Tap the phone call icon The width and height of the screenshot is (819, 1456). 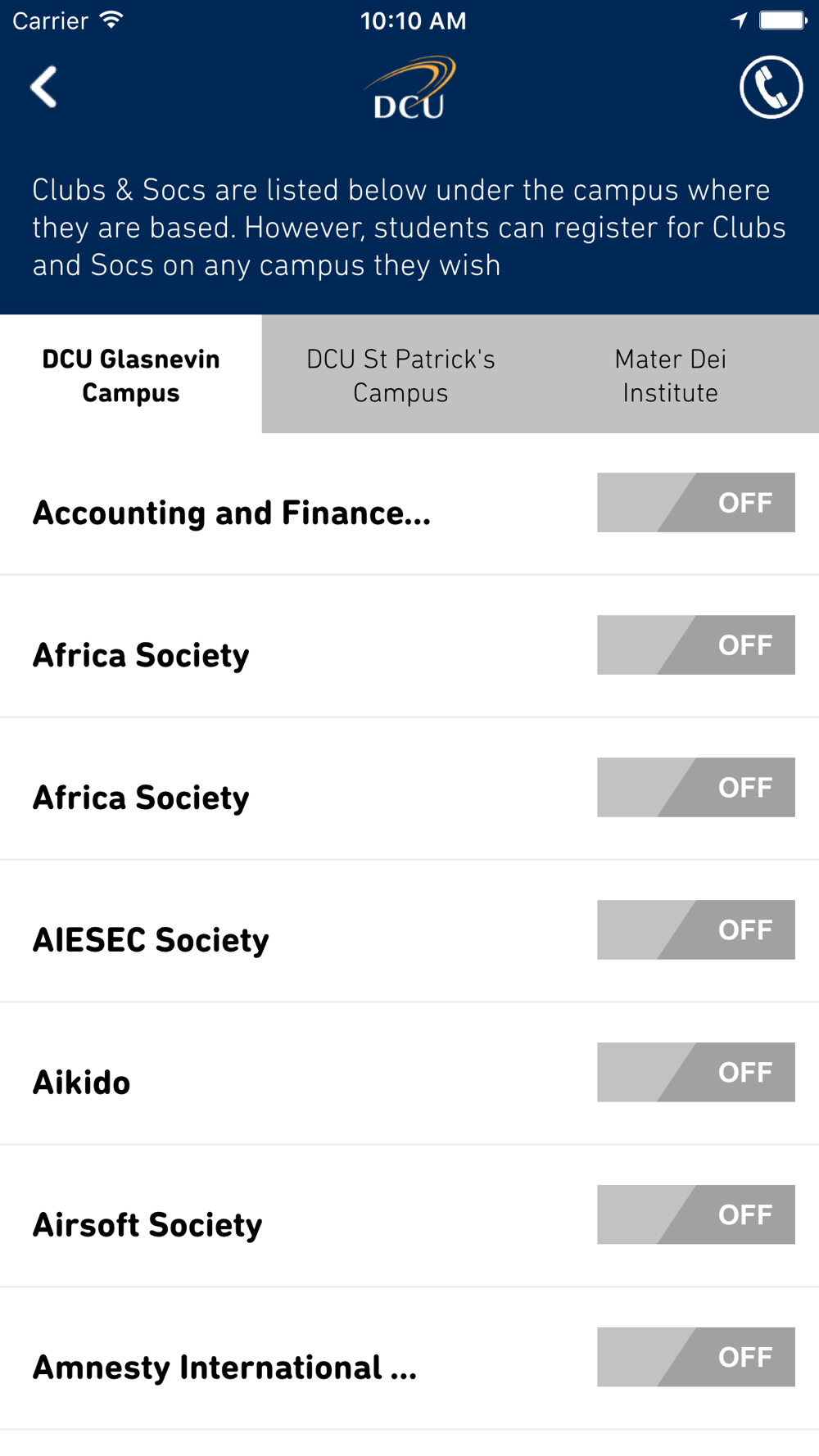771,87
